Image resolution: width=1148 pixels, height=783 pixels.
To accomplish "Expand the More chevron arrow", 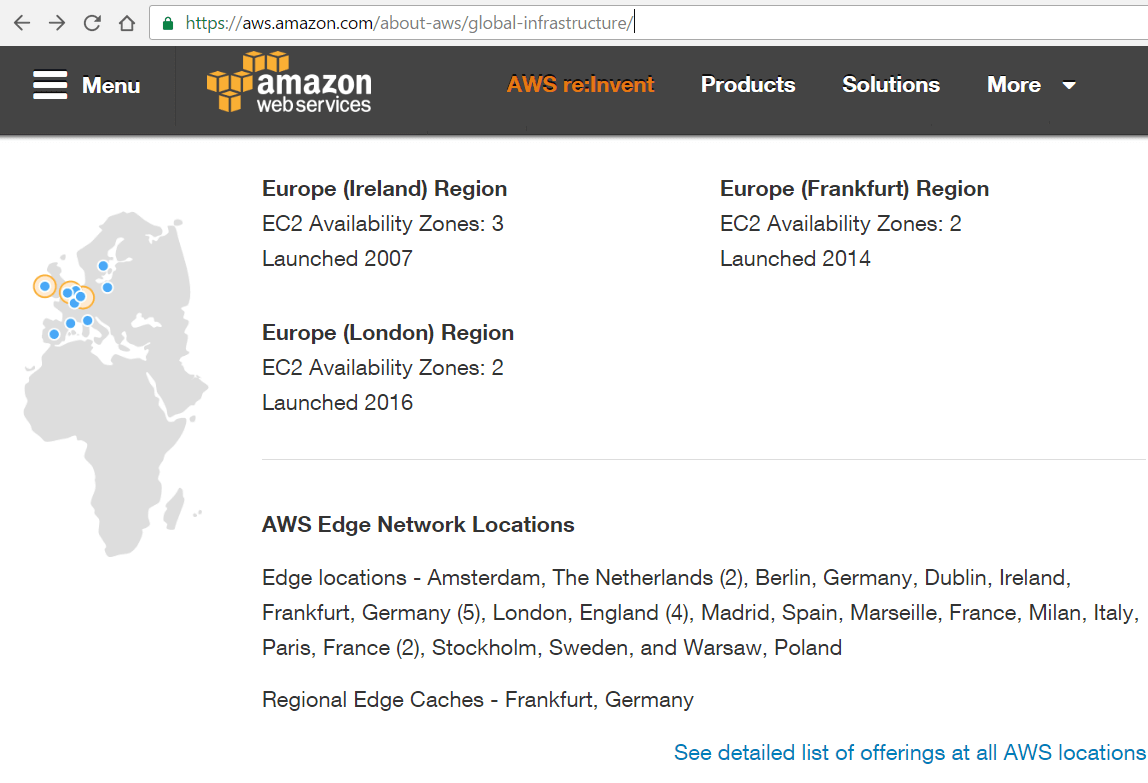I will coord(1068,87).
